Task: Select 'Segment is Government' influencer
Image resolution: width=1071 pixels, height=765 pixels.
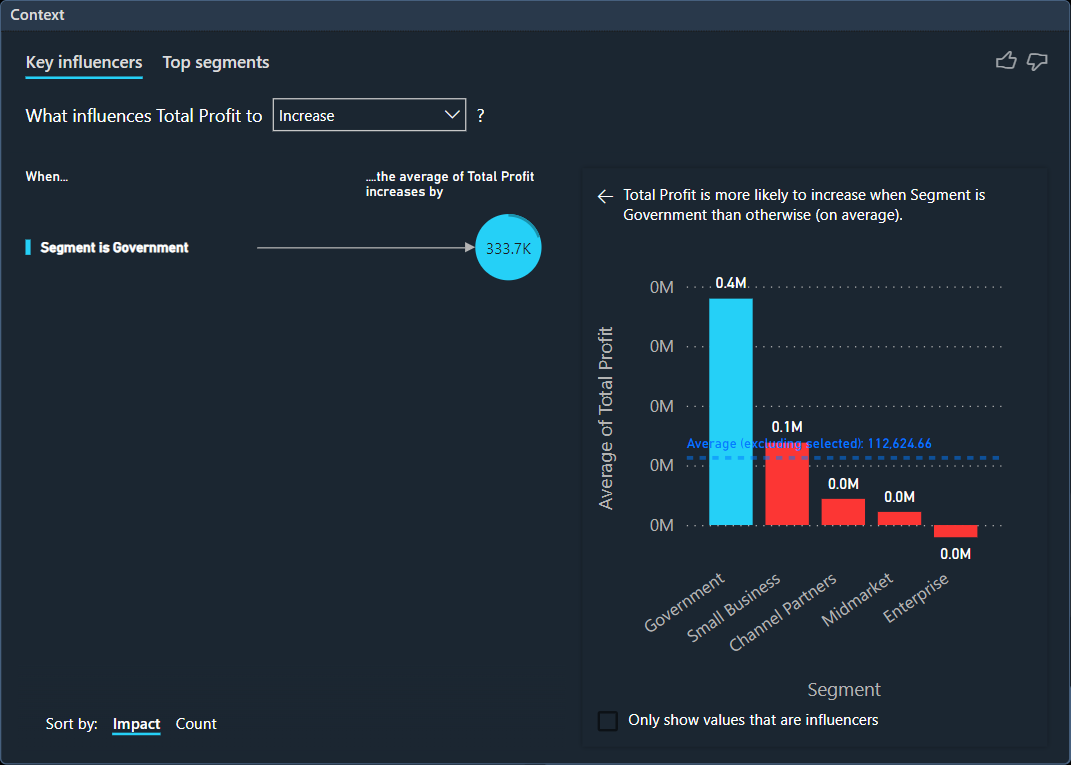Action: (114, 248)
